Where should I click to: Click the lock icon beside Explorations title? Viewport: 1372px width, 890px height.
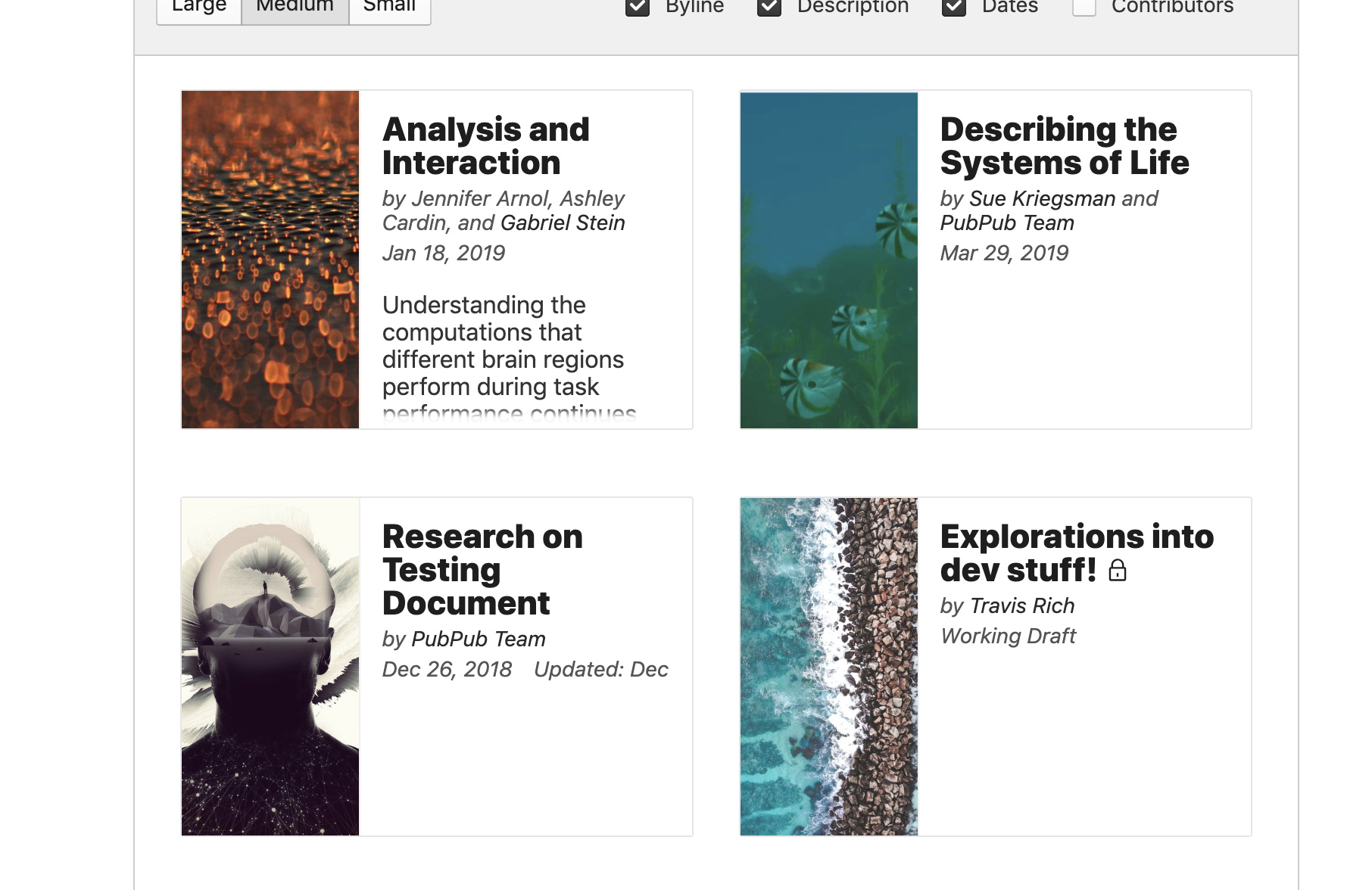coord(1117,571)
